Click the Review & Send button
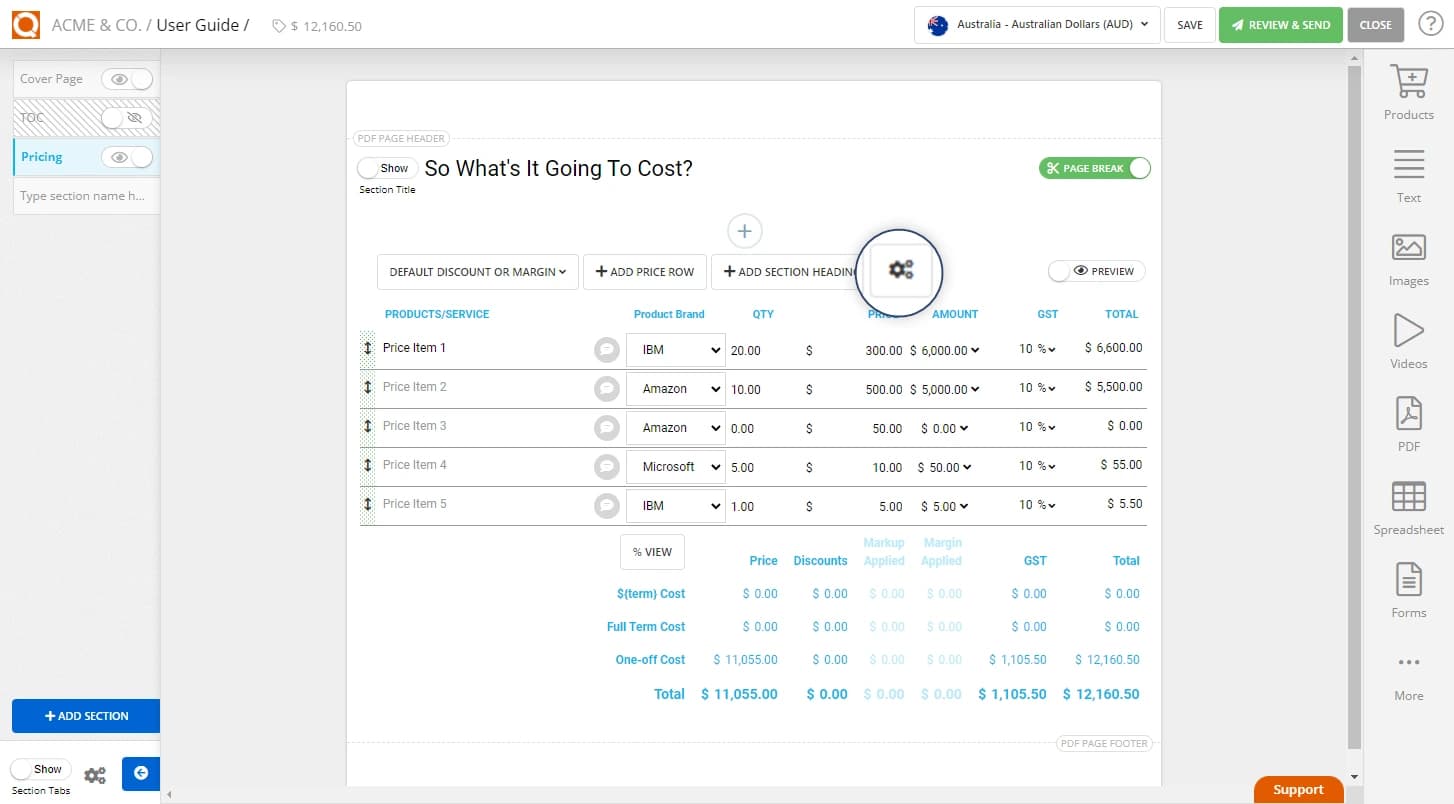The image size is (1454, 804). pyautogui.click(x=1280, y=24)
